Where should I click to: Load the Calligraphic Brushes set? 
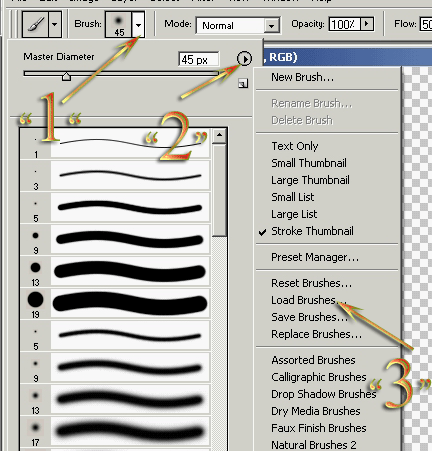point(319,377)
